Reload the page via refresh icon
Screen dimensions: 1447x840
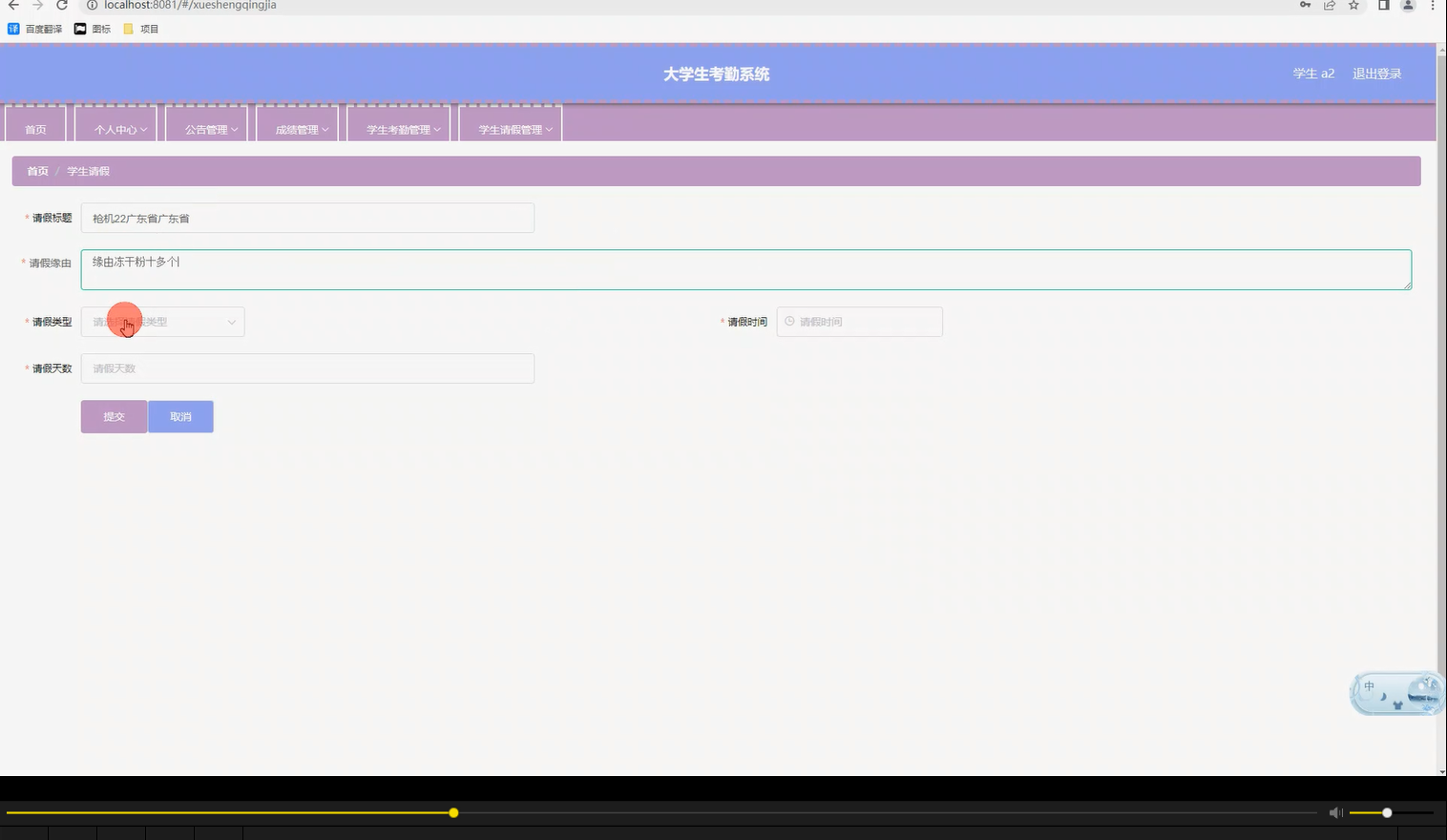(62, 6)
